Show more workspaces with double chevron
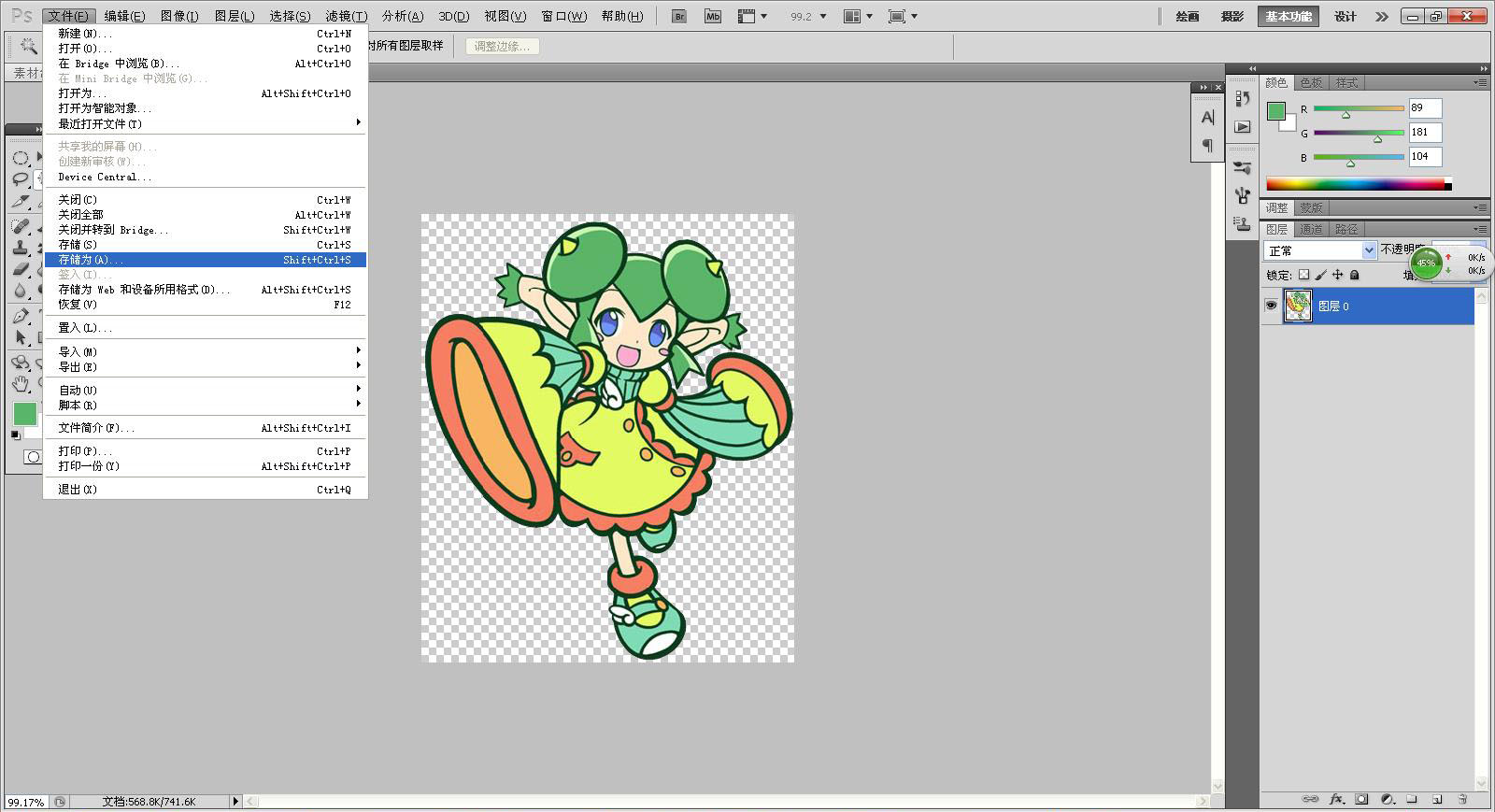The image size is (1495, 812). pos(1382,16)
